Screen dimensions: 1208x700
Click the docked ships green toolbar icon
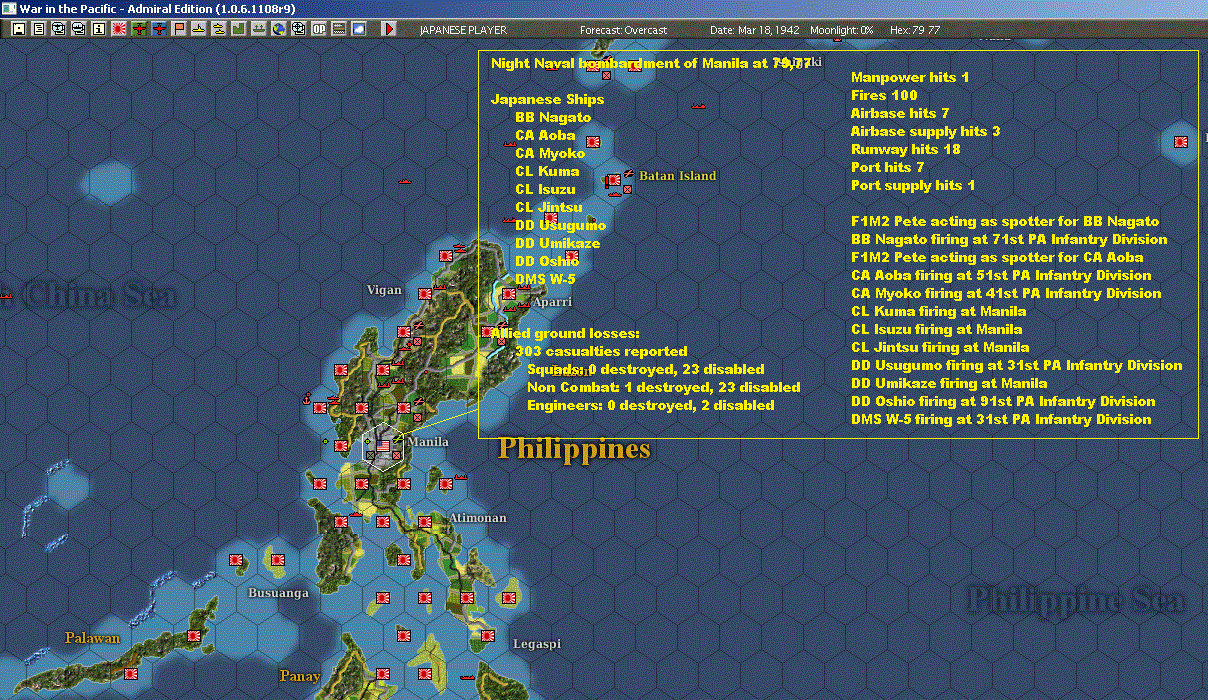pyautogui.click(x=258, y=29)
